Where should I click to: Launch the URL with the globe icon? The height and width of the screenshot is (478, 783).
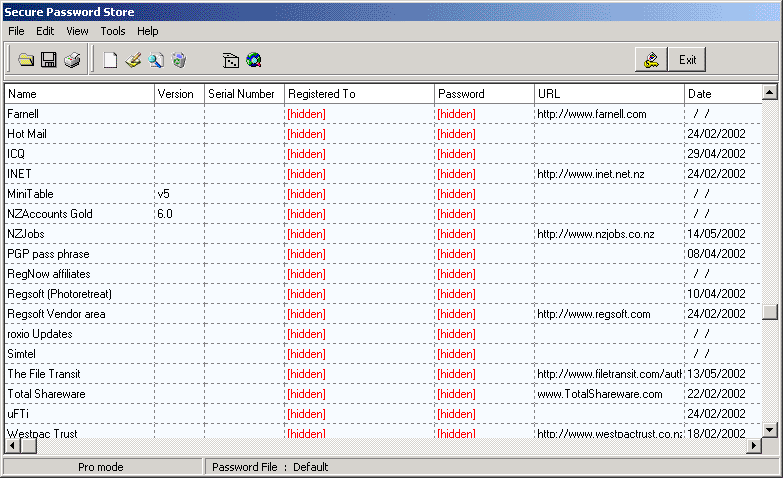coord(254,60)
